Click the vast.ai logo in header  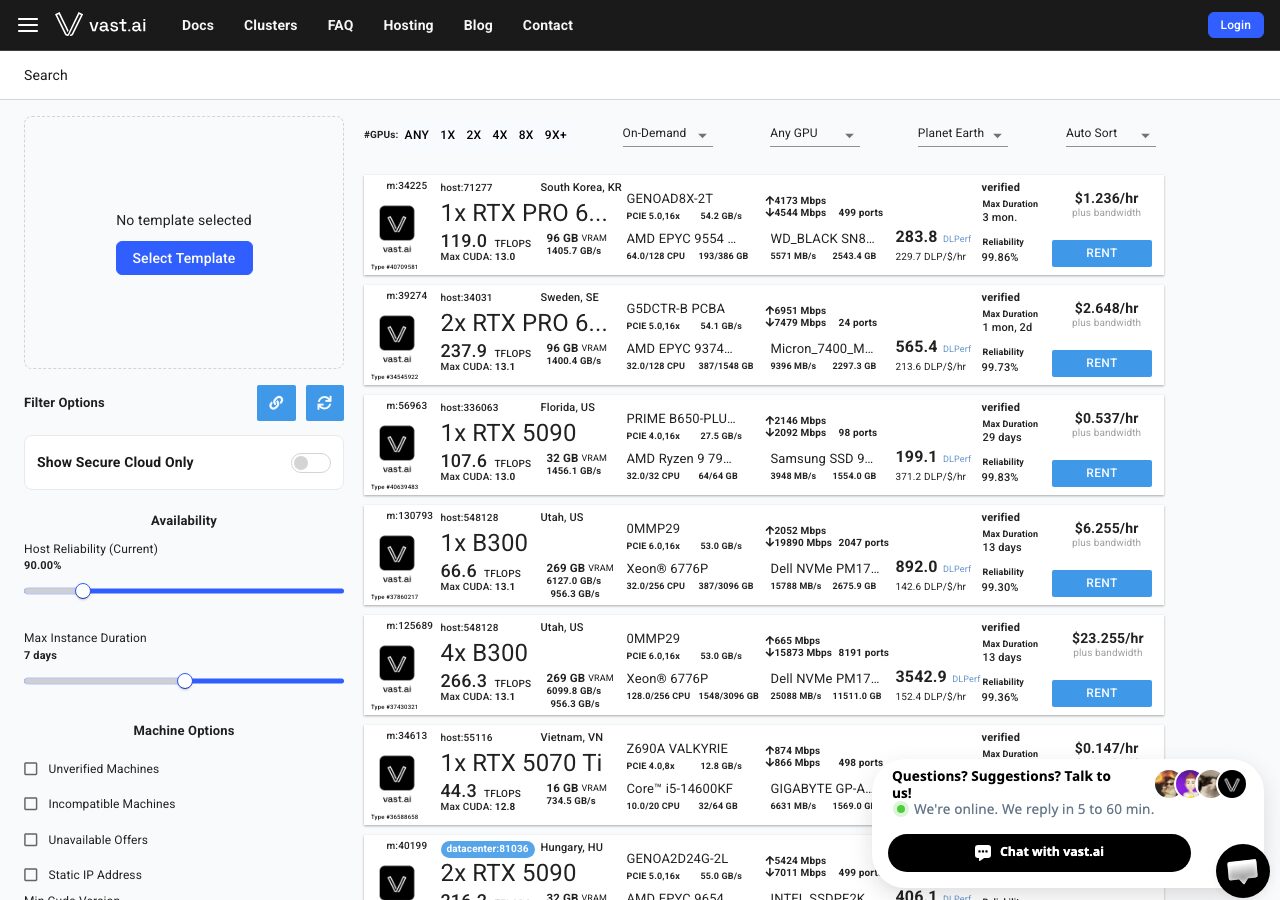click(x=101, y=25)
